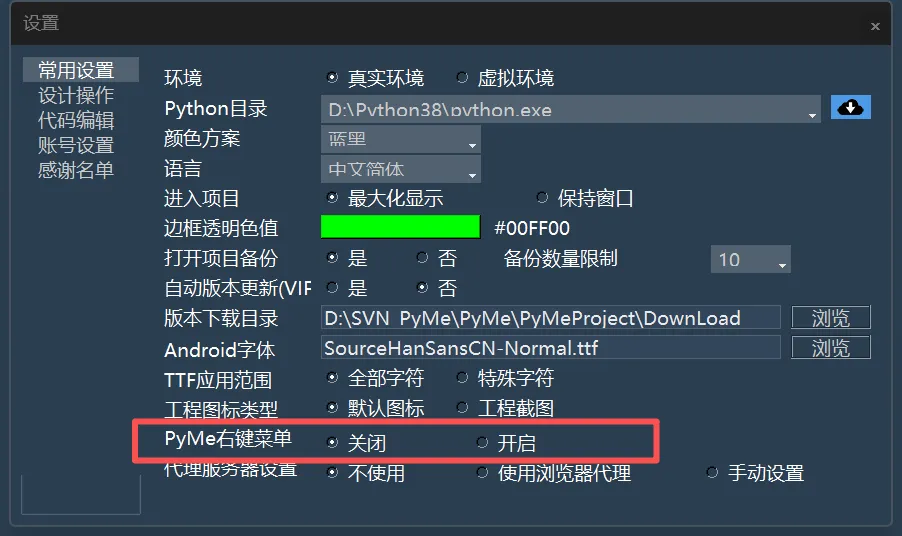Click the Android字体 font file input field
This screenshot has height=536, width=902.
[x=551, y=347]
